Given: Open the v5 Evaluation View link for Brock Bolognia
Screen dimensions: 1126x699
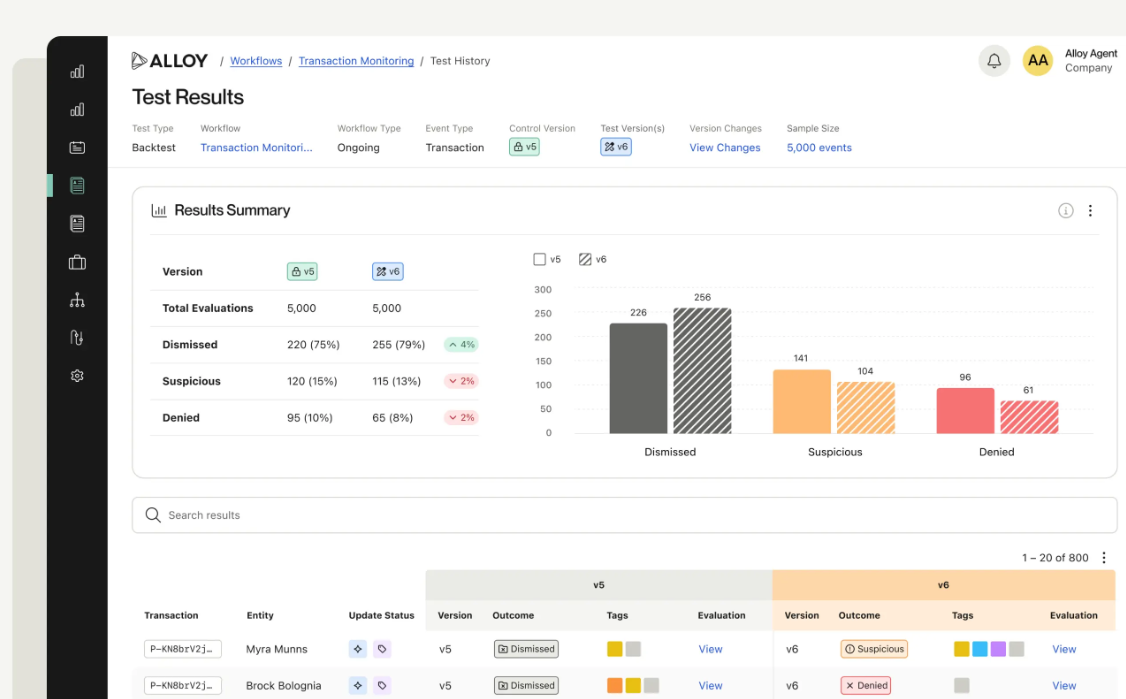Looking at the screenshot, I should pyautogui.click(x=710, y=685).
